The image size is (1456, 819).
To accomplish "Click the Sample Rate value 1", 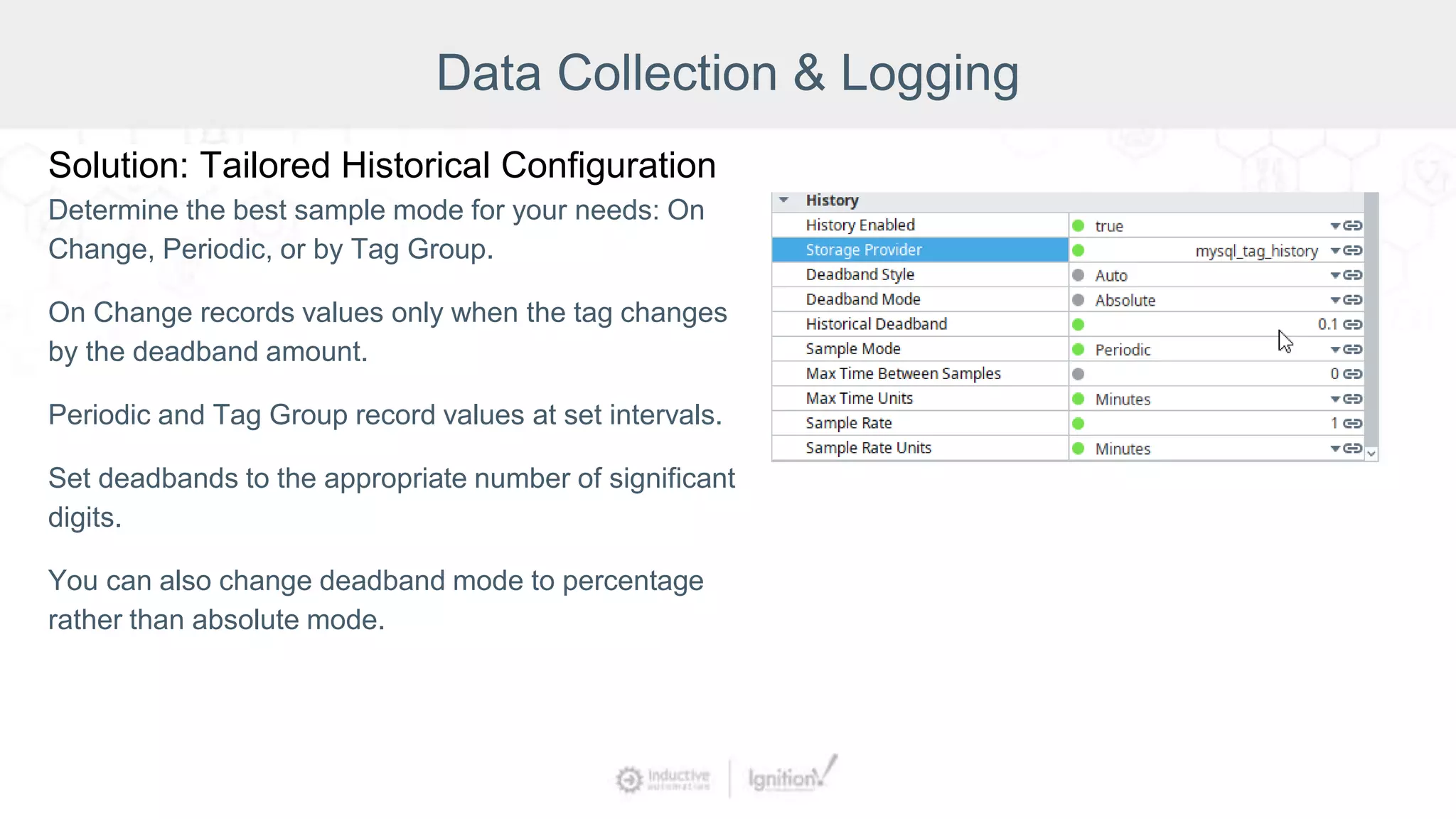I will tap(1334, 424).
